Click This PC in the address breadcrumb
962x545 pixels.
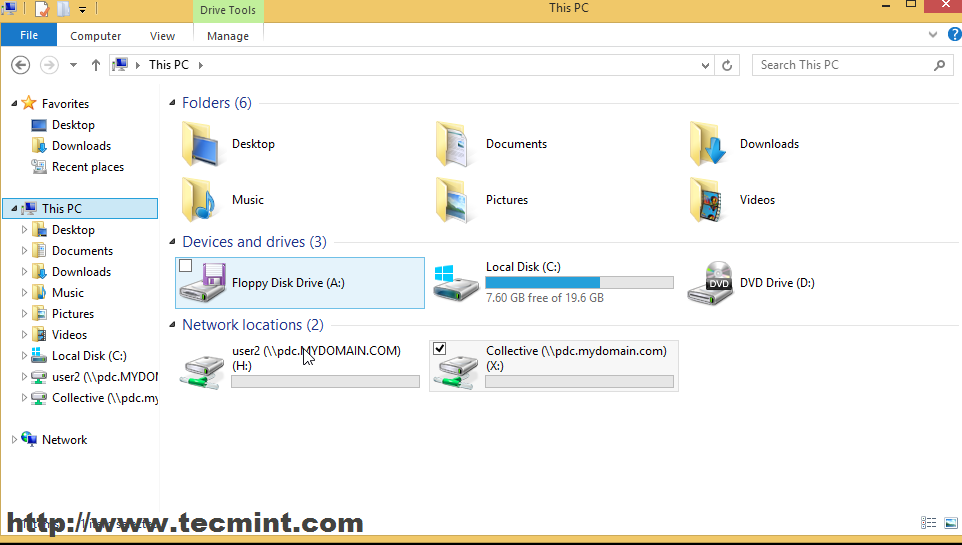[169, 64]
